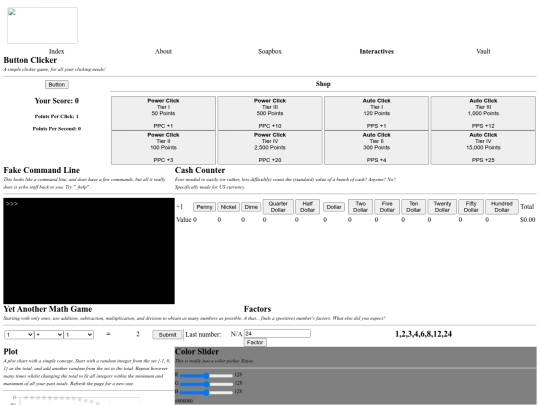Toggle the +1 increment mode label
This screenshot has height=405, width=540.
(179, 207)
